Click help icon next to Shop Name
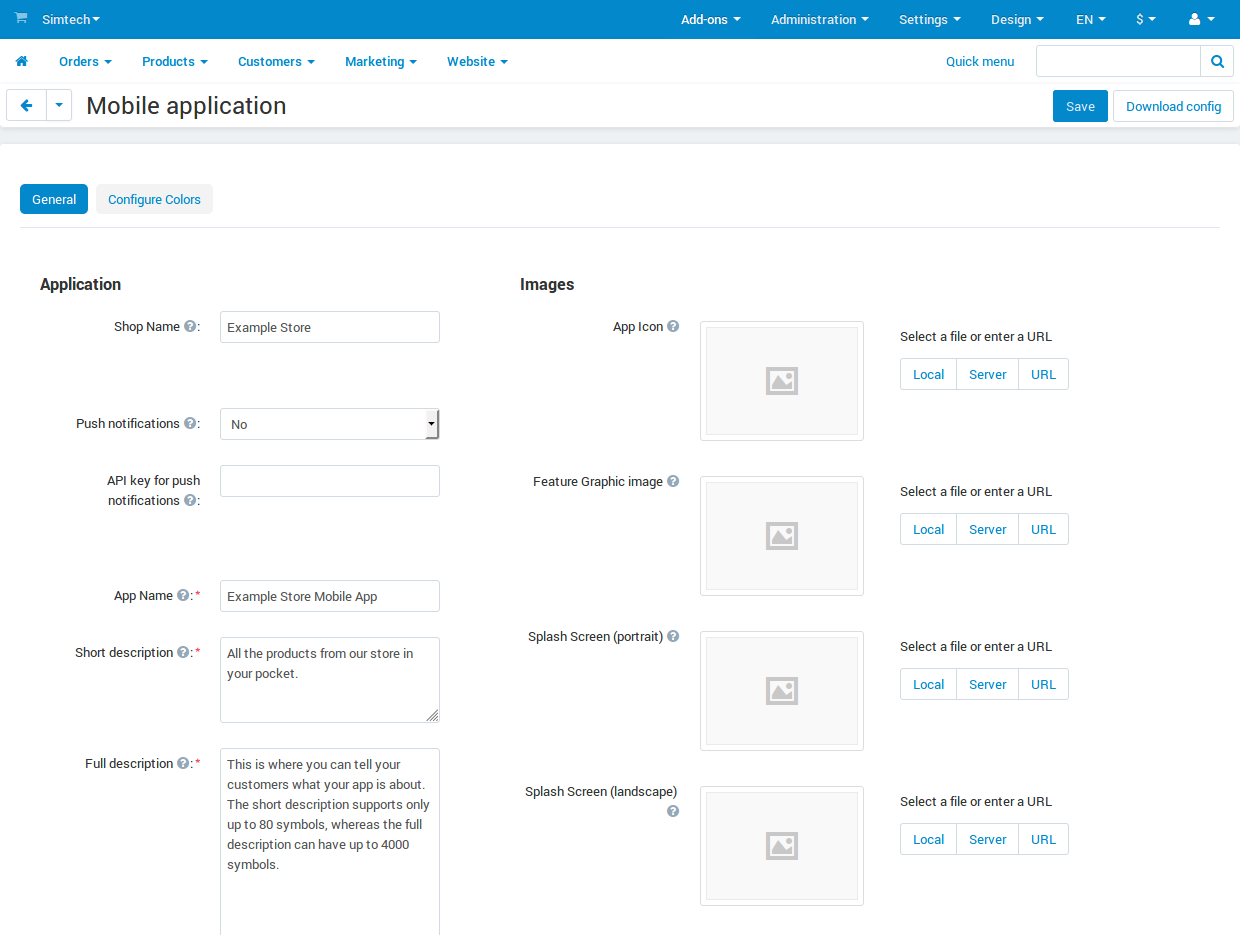This screenshot has height=935, width=1240. 190,326
